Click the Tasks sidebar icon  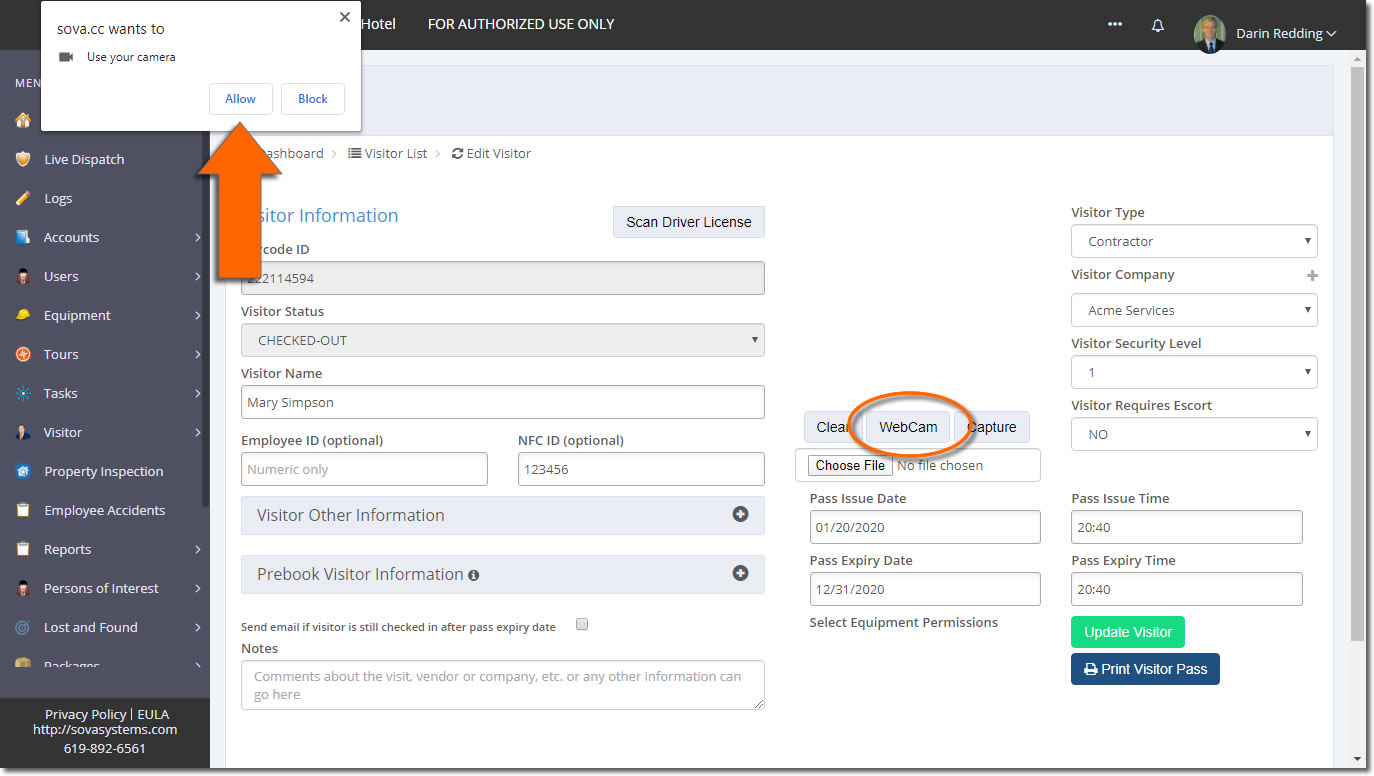pyautogui.click(x=23, y=393)
